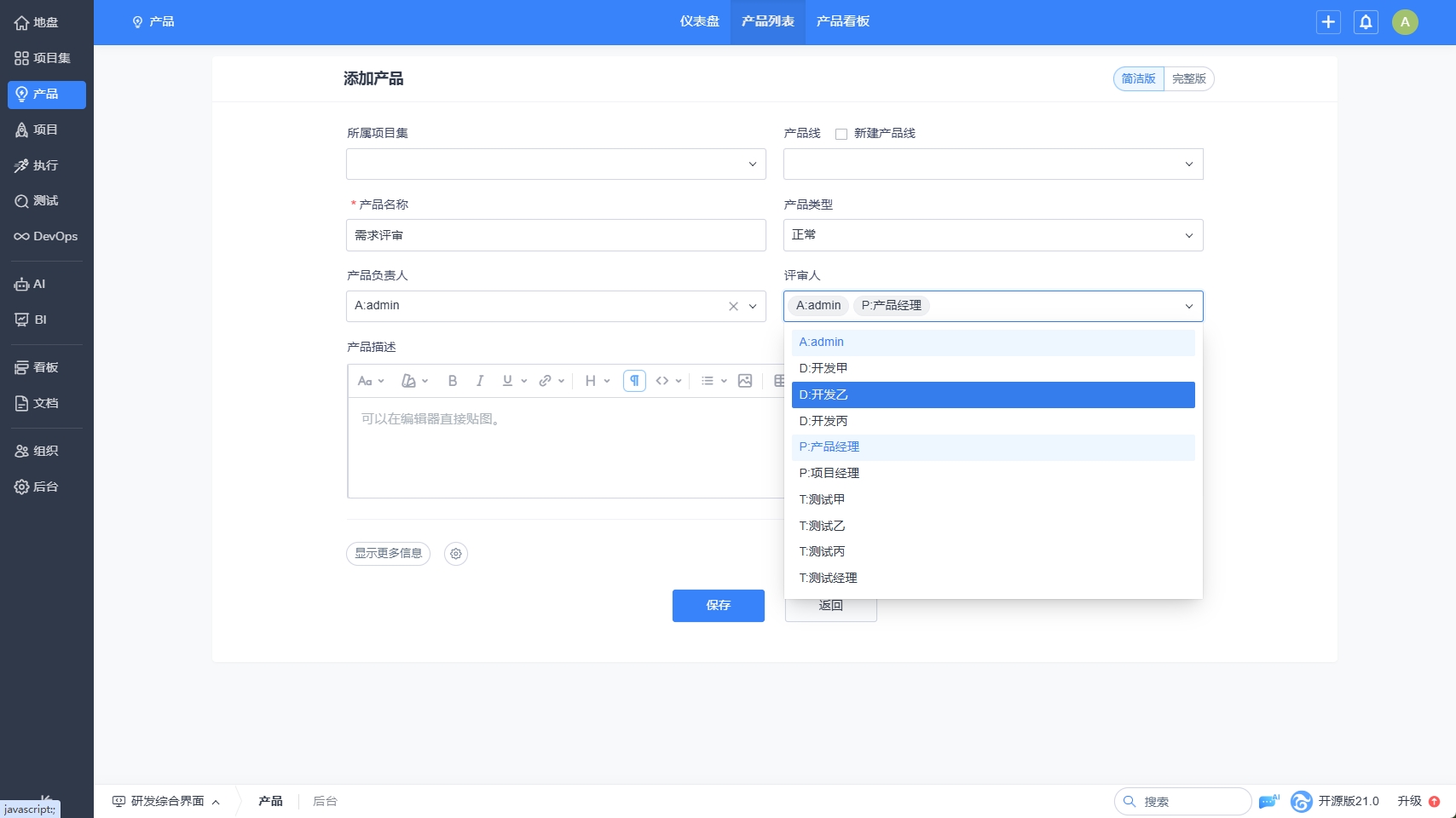1456x818 pixels.
Task: Open the 产品类型 dropdown
Action: (x=992, y=235)
